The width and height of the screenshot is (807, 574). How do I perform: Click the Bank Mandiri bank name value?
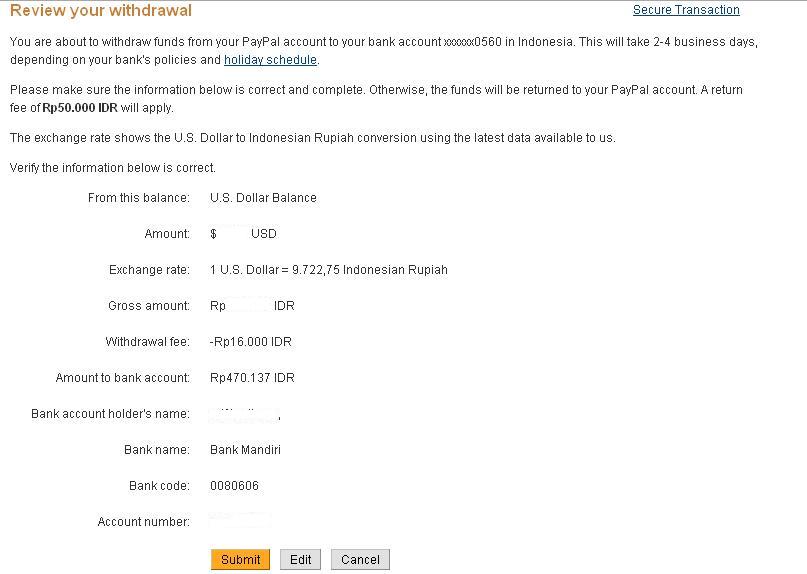245,450
